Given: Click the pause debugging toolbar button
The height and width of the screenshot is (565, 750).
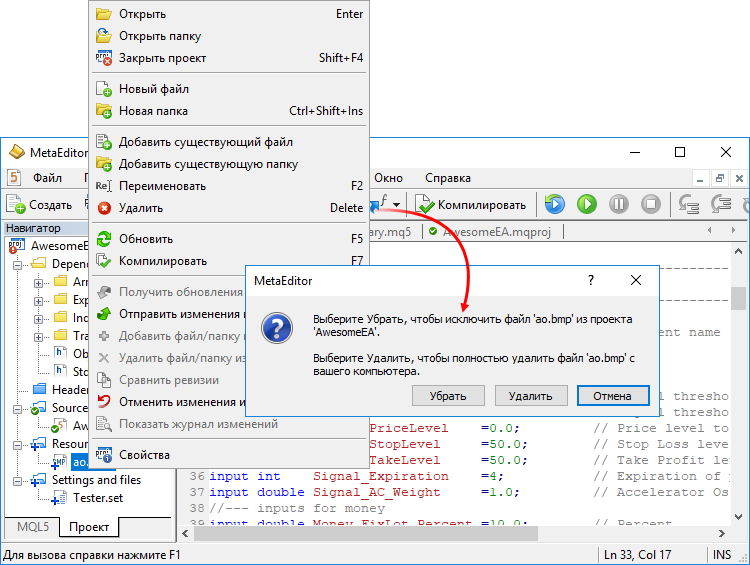Looking at the screenshot, I should point(619,204).
